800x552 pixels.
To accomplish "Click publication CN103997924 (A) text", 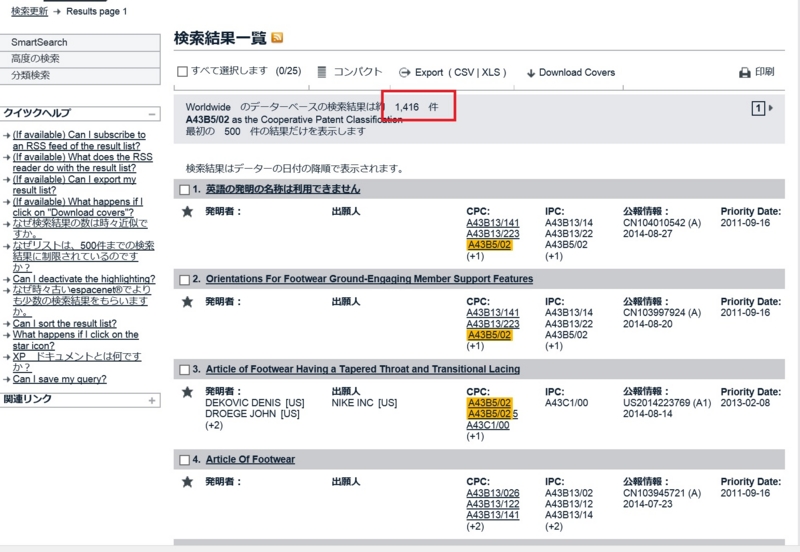I will click(662, 313).
